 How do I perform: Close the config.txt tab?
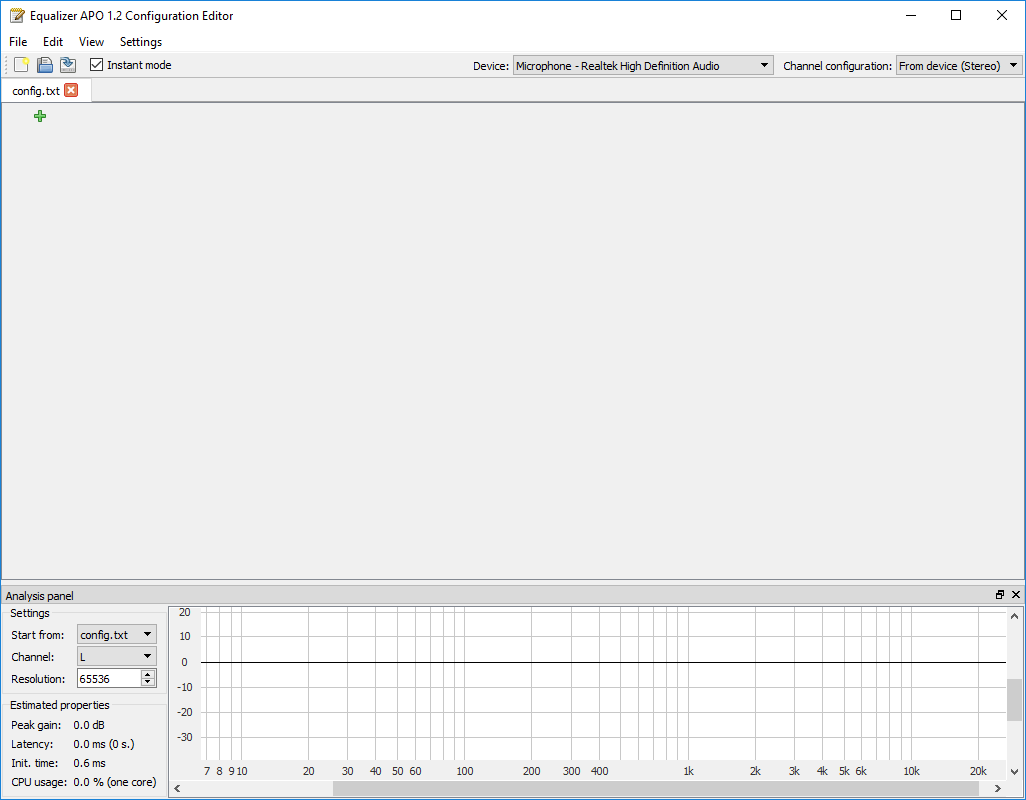coord(71,90)
